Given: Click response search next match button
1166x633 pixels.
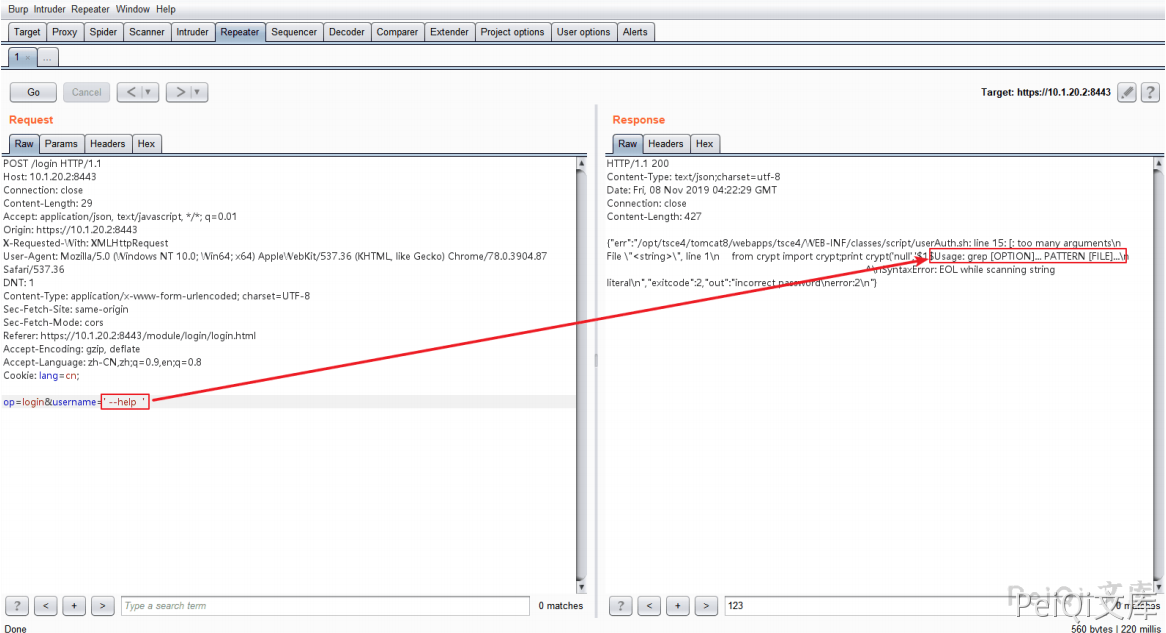Looking at the screenshot, I should pyautogui.click(x=707, y=606).
